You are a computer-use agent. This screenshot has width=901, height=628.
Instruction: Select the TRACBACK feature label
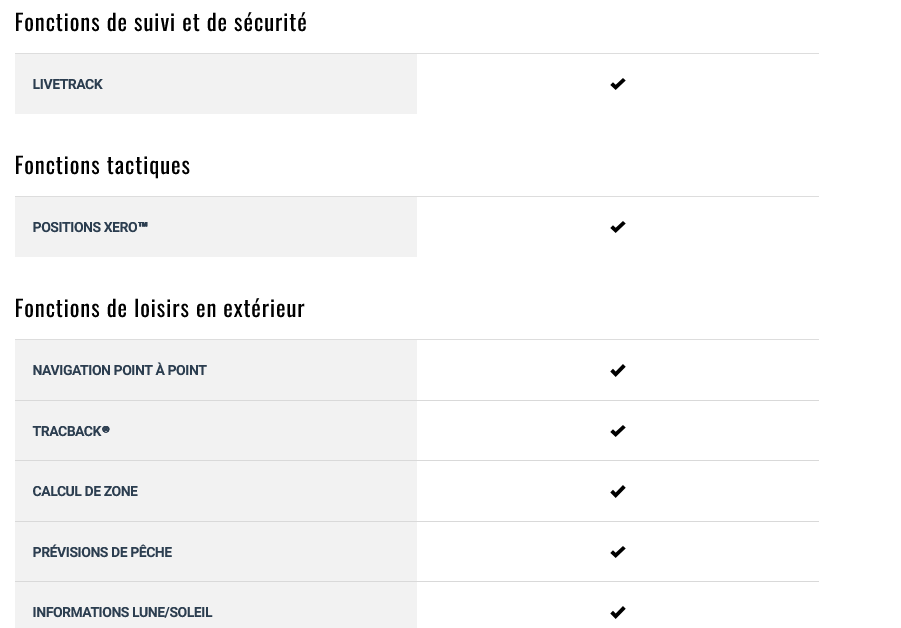(x=71, y=431)
